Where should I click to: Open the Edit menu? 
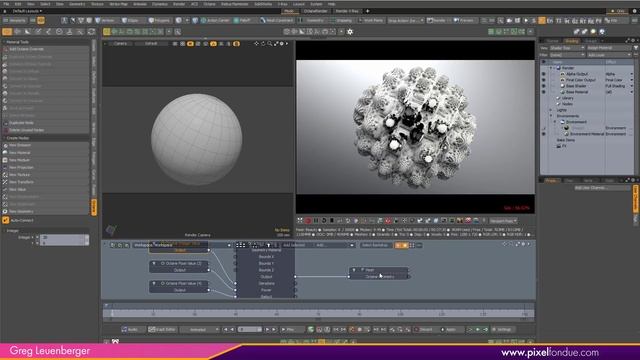[x=18, y=4]
